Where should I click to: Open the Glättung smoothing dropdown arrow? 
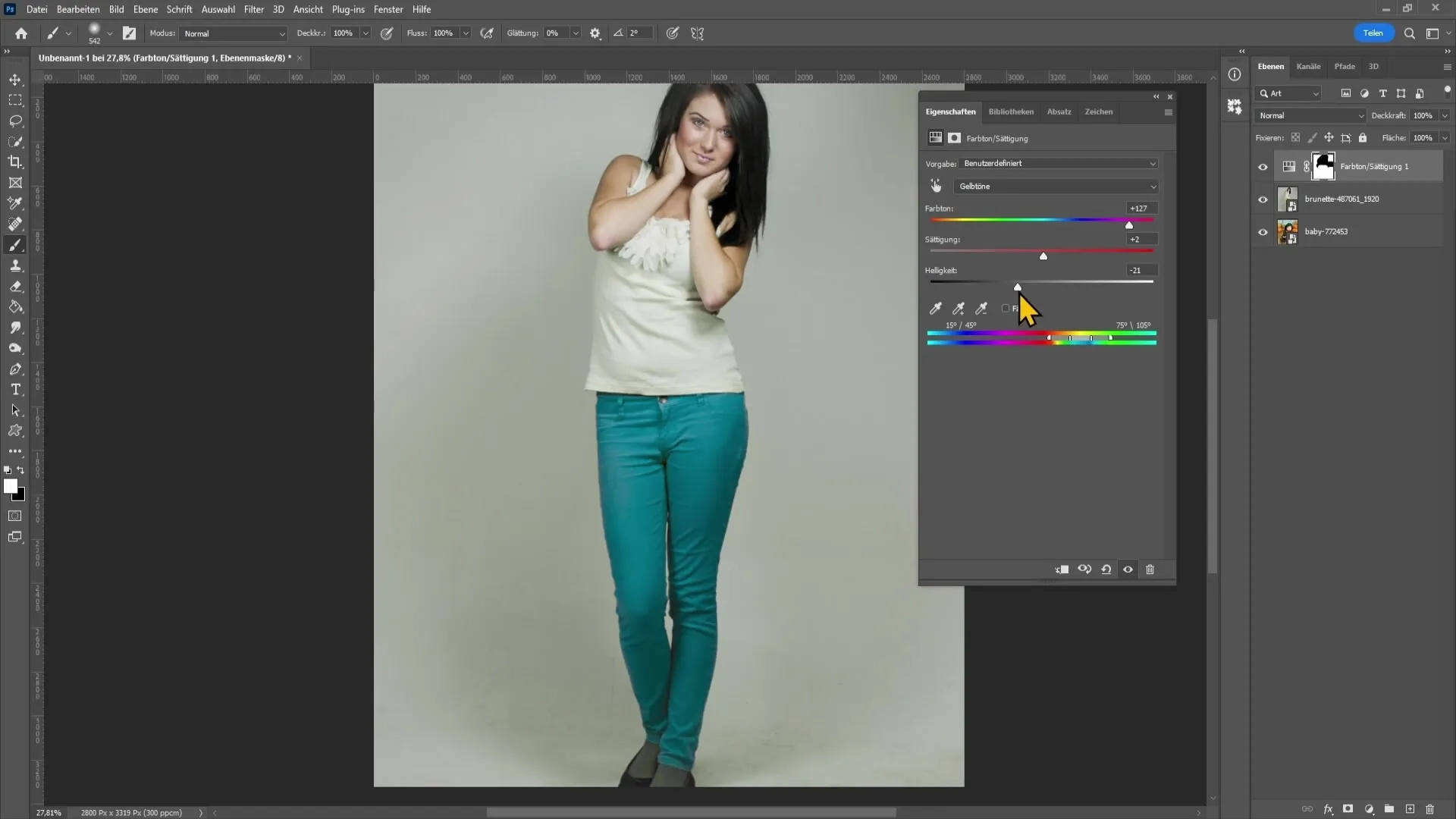click(576, 33)
